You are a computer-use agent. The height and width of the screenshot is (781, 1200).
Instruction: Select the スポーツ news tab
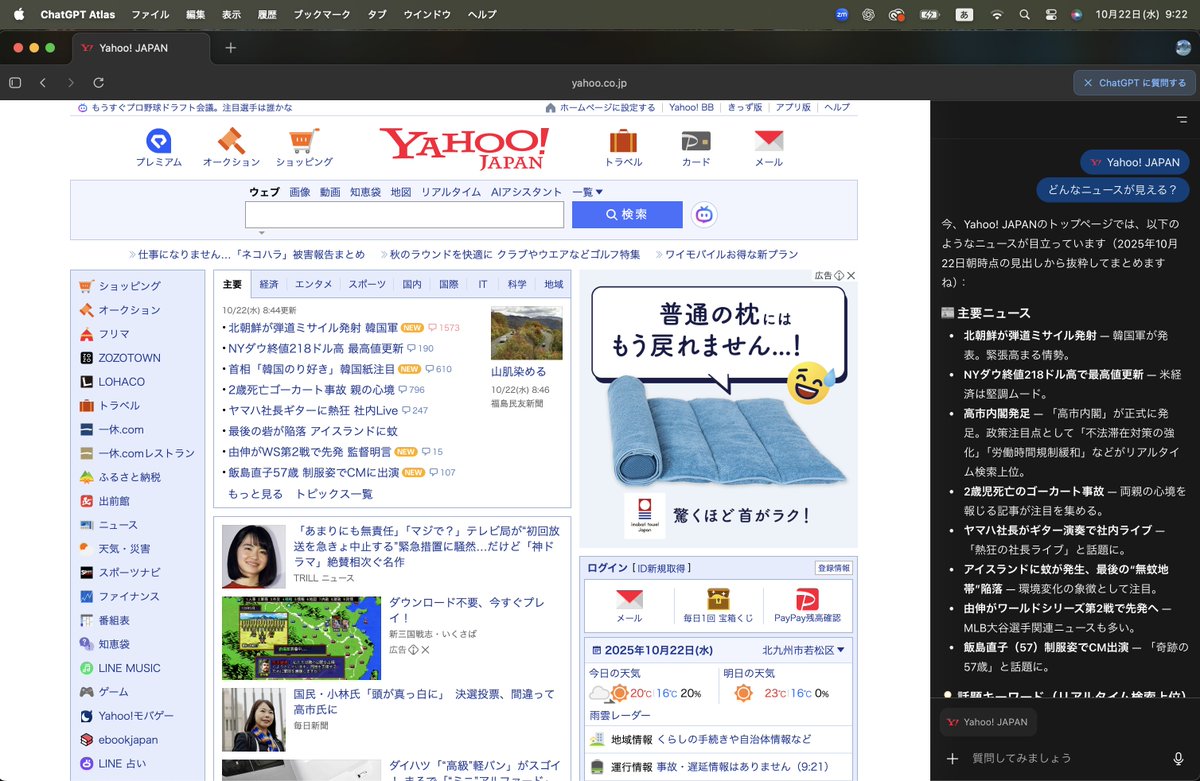pos(366,284)
